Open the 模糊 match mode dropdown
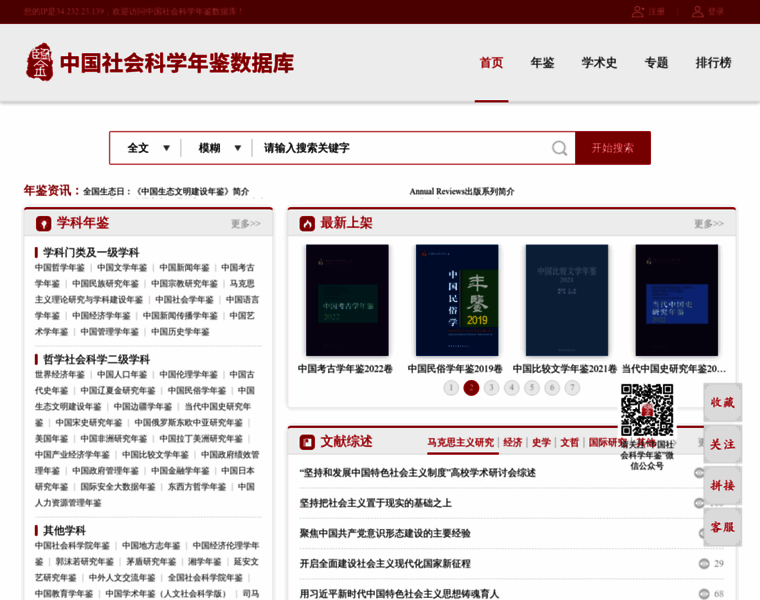The width and height of the screenshot is (760, 600). 219,148
